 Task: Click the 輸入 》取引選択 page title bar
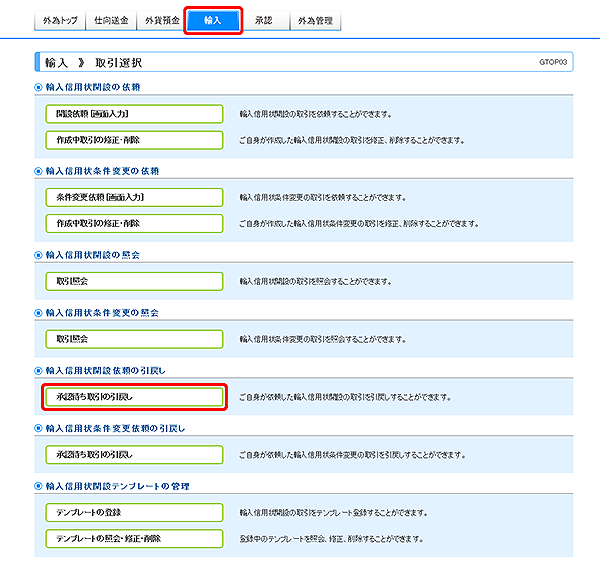tap(300, 62)
